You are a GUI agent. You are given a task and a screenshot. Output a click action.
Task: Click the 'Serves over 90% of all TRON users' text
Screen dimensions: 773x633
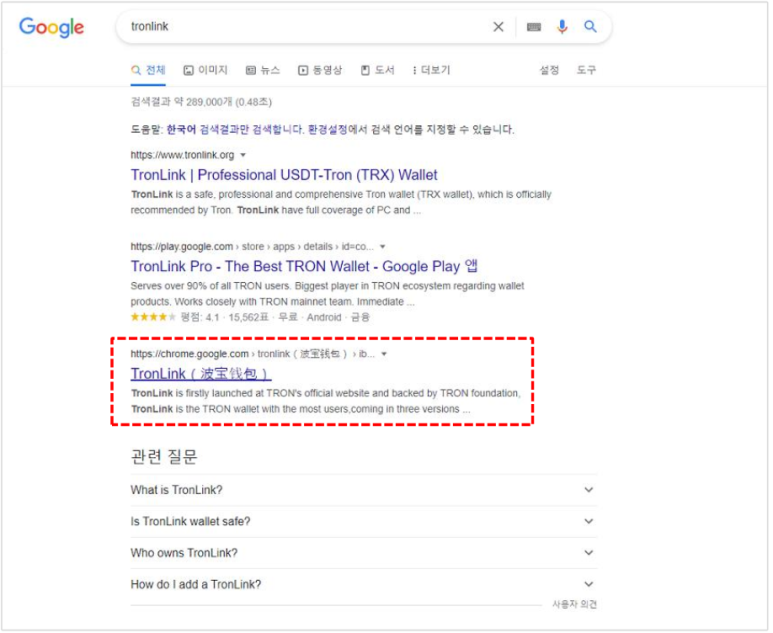click(211, 286)
